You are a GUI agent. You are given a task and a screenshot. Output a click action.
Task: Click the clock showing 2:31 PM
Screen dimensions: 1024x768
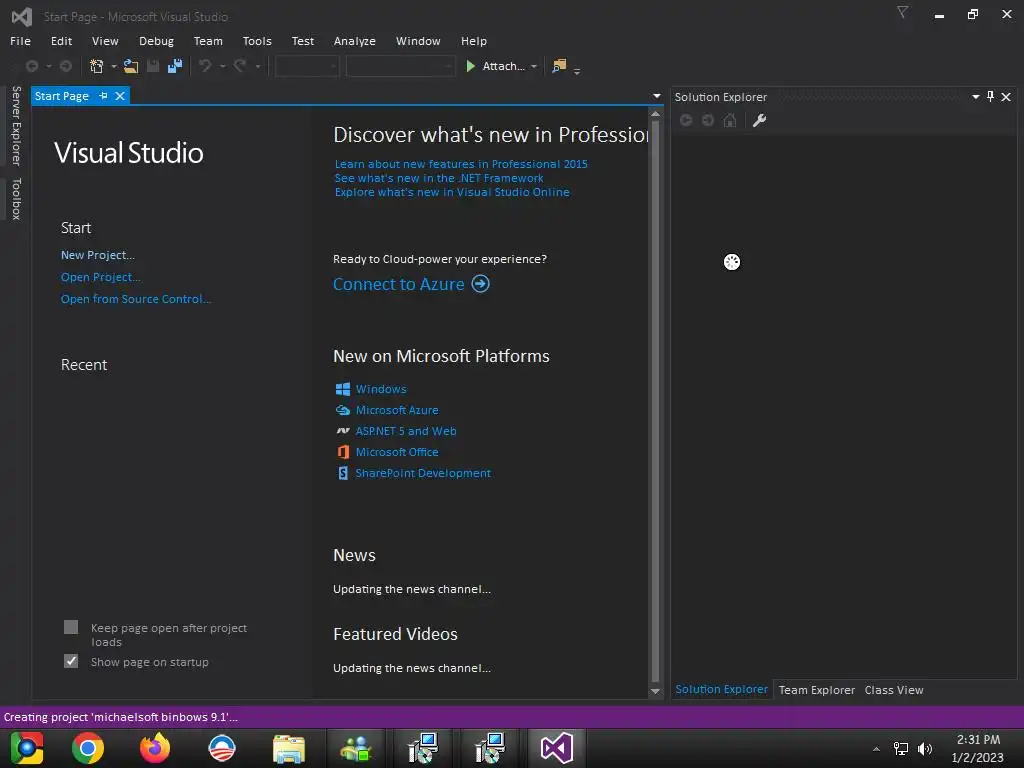click(978, 739)
